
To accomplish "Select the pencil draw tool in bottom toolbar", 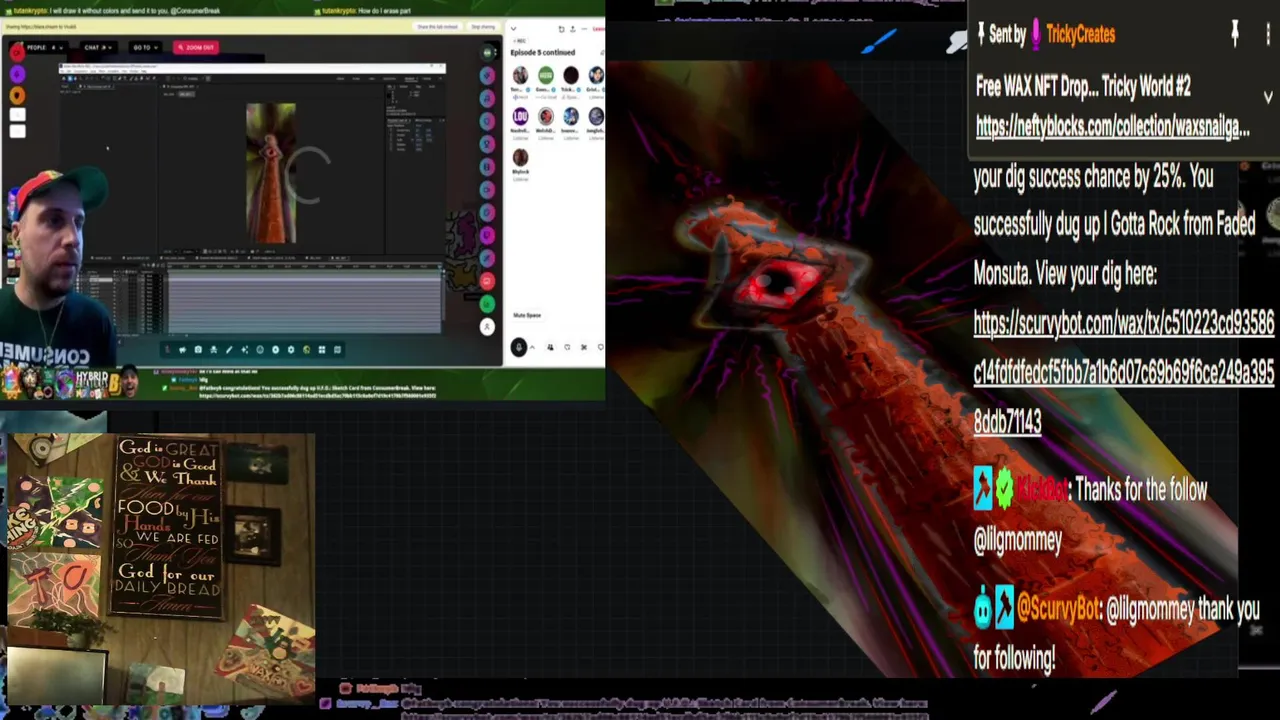I will [x=229, y=349].
